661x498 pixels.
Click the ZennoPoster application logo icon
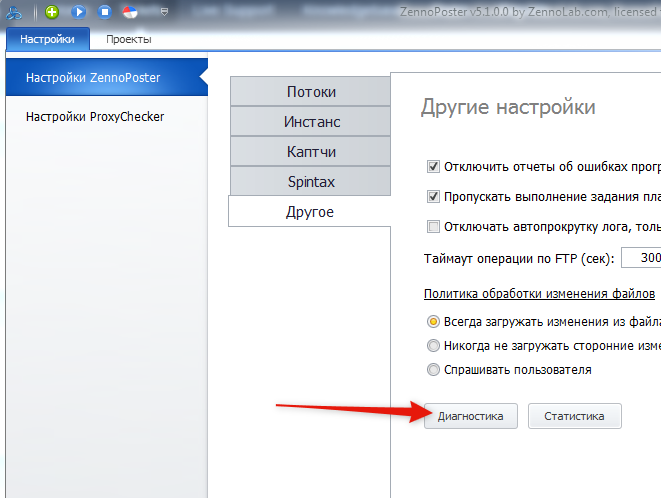click(14, 13)
